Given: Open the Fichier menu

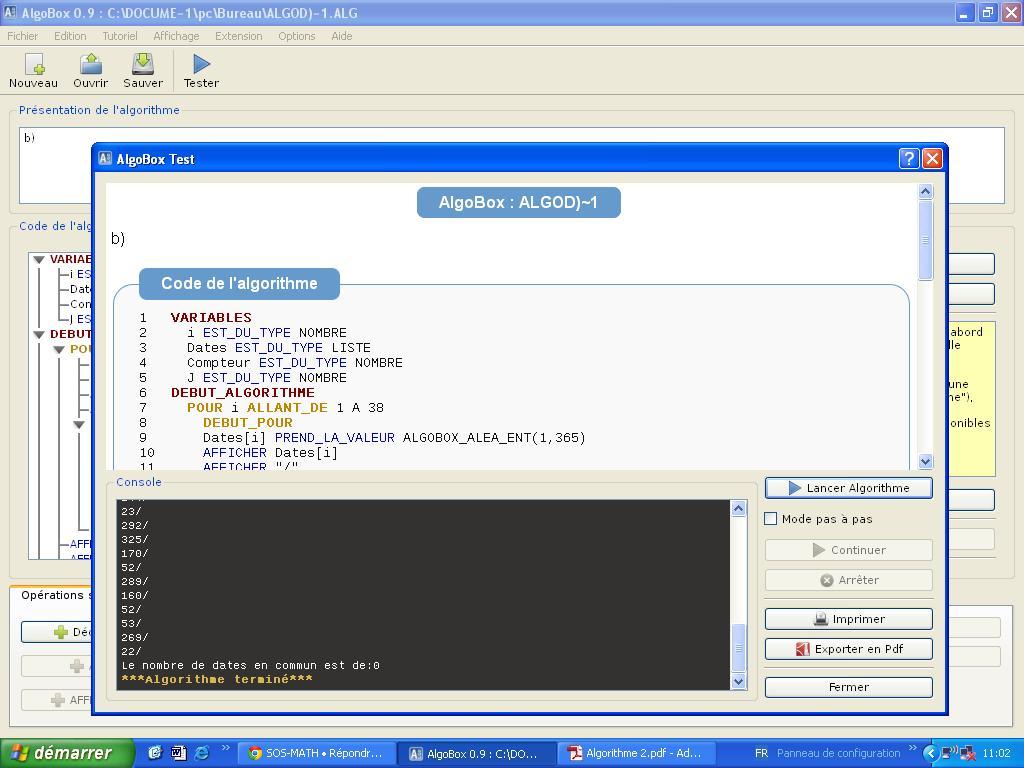Looking at the screenshot, I should 22,36.
